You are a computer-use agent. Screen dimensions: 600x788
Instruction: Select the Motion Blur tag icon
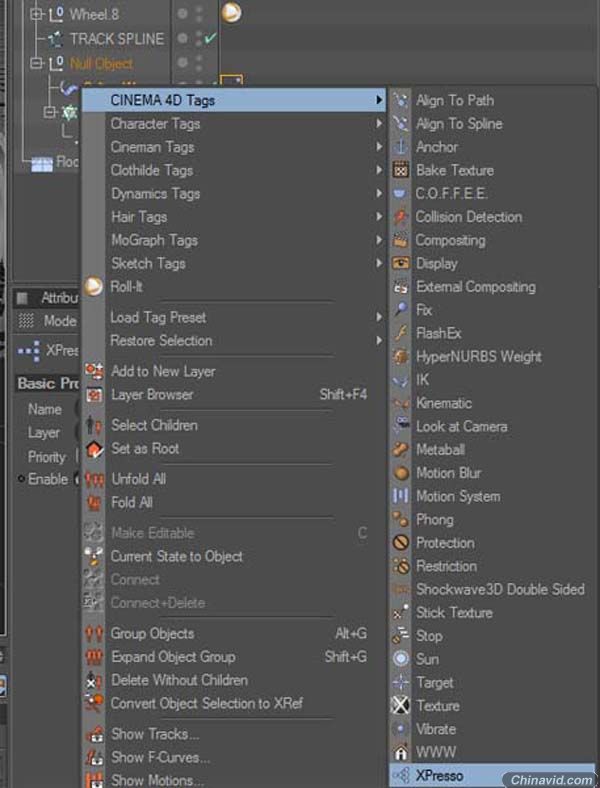click(x=401, y=473)
